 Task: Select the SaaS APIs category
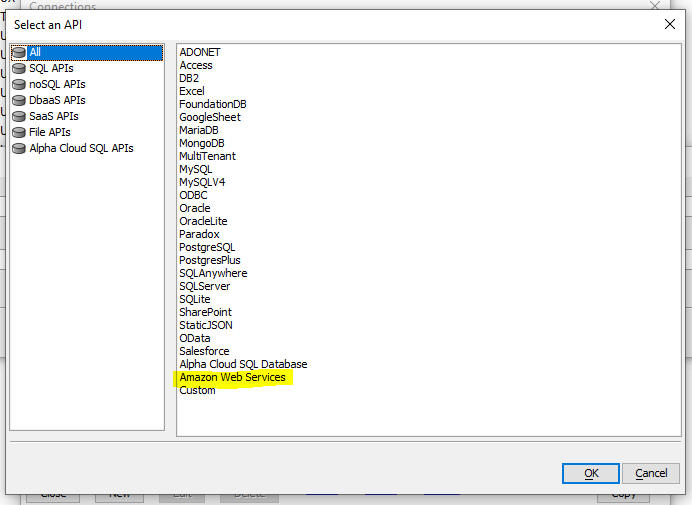(x=54, y=116)
